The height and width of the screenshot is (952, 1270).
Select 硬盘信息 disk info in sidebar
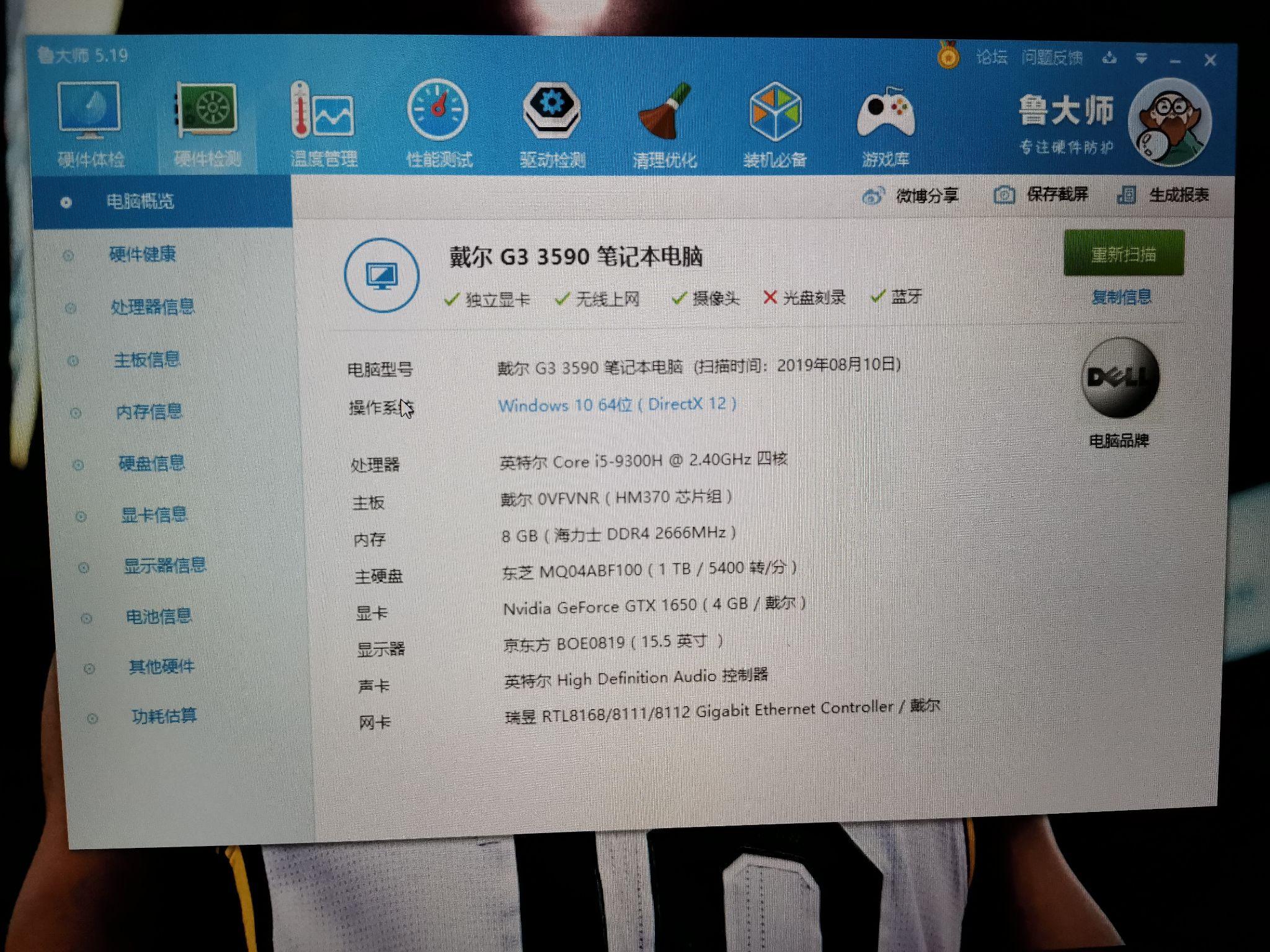(x=152, y=463)
